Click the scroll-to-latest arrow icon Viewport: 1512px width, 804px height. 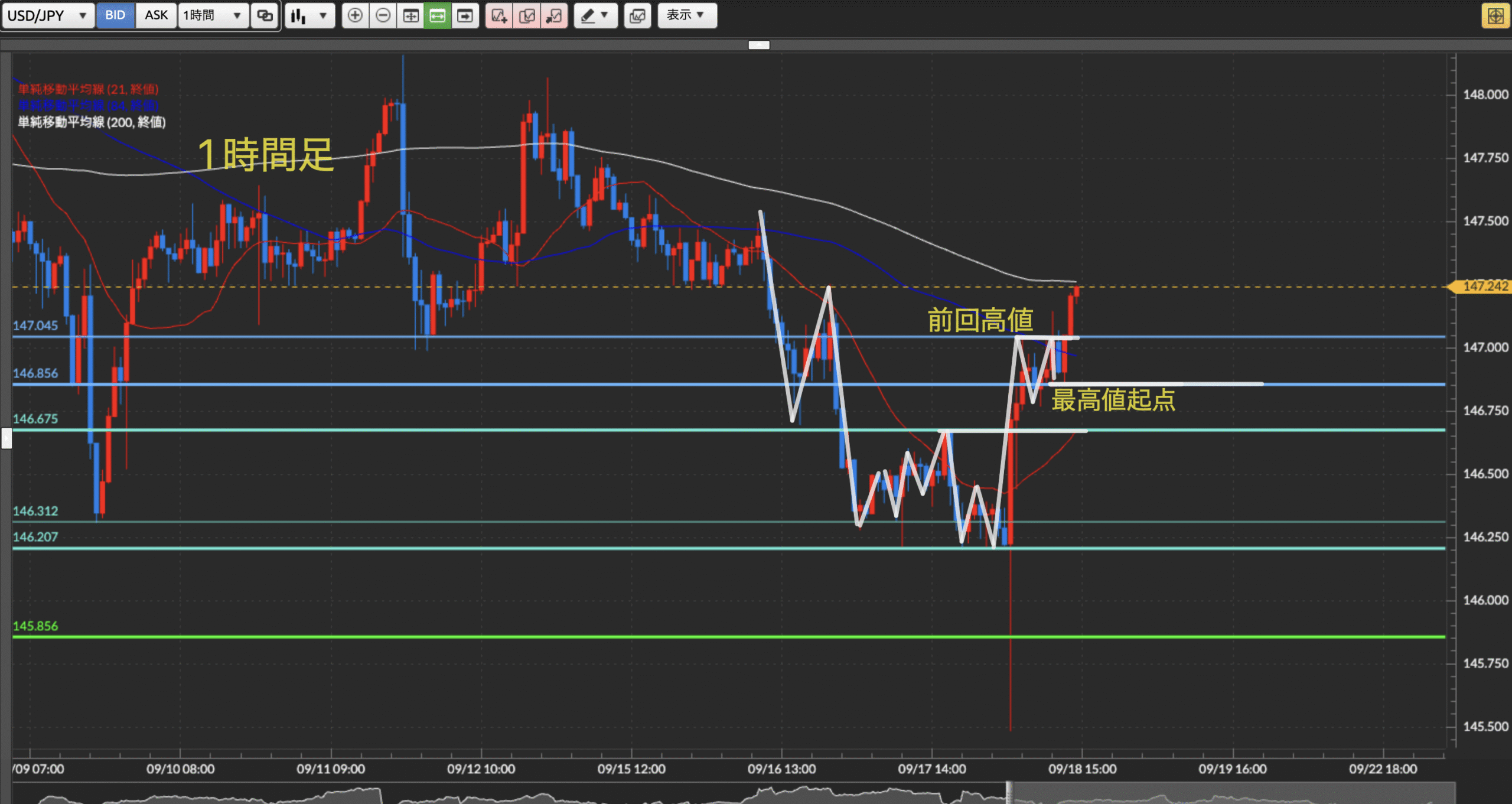[x=465, y=15]
